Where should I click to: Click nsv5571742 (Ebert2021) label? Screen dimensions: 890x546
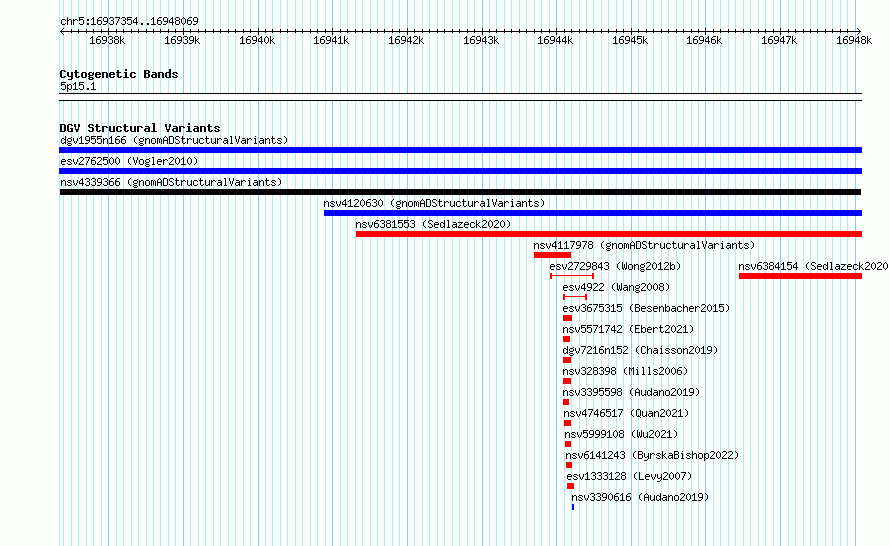pyautogui.click(x=628, y=329)
